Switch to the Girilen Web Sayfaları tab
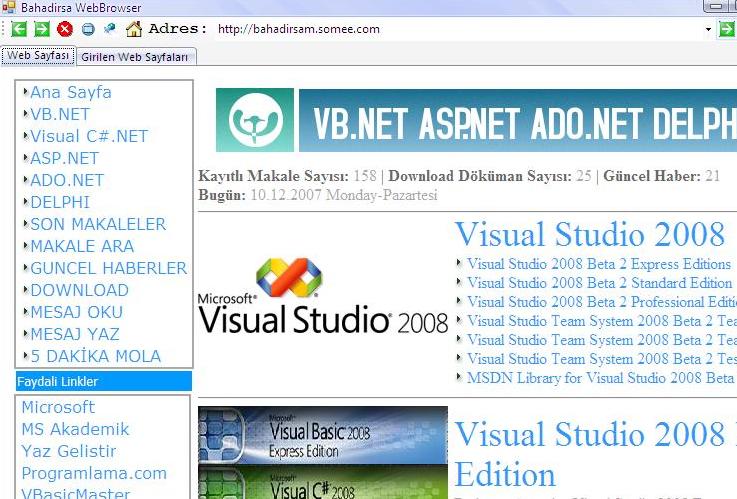737x499 pixels. 135,57
